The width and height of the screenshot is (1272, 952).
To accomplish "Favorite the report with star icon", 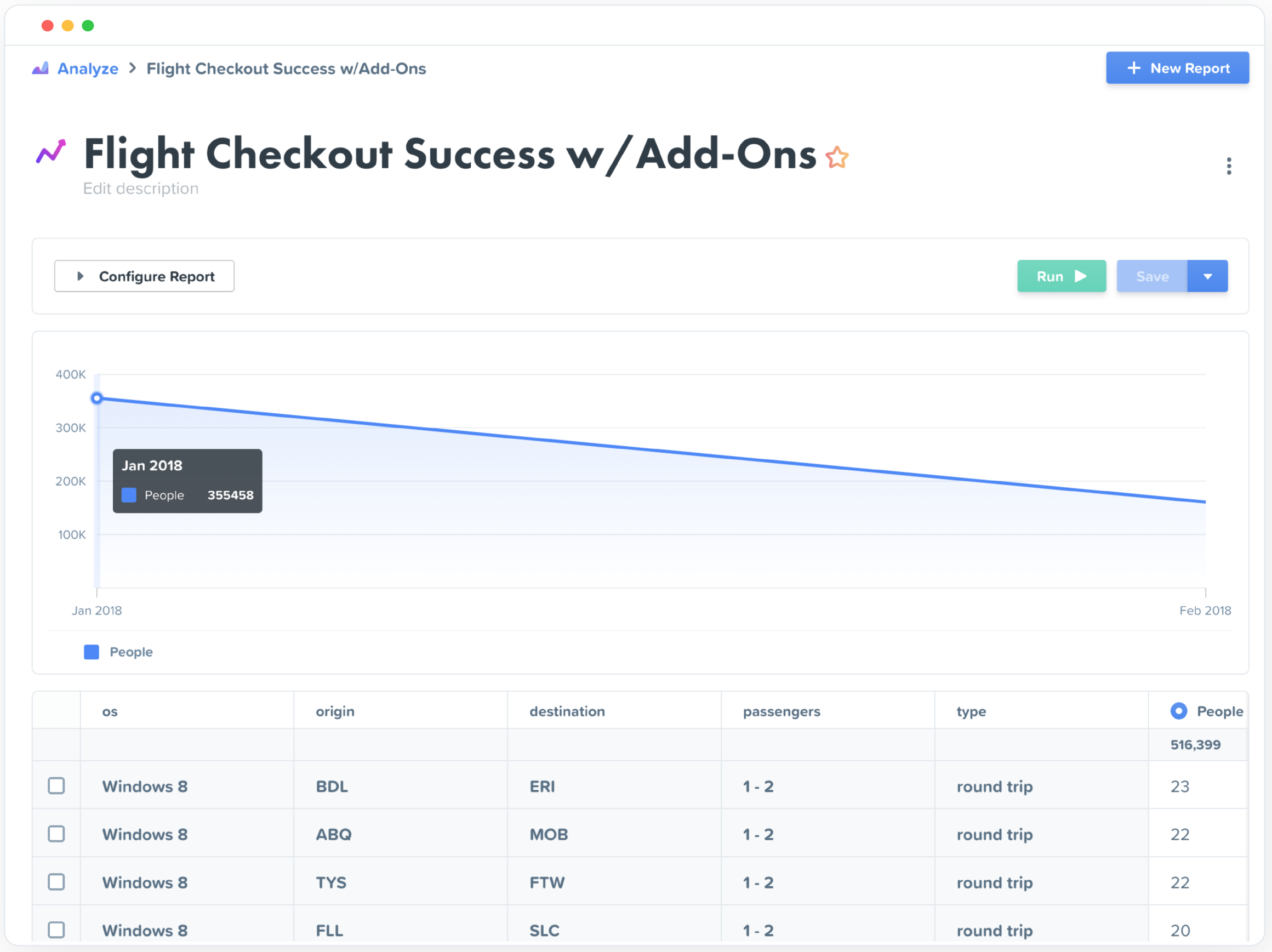I will [x=837, y=157].
